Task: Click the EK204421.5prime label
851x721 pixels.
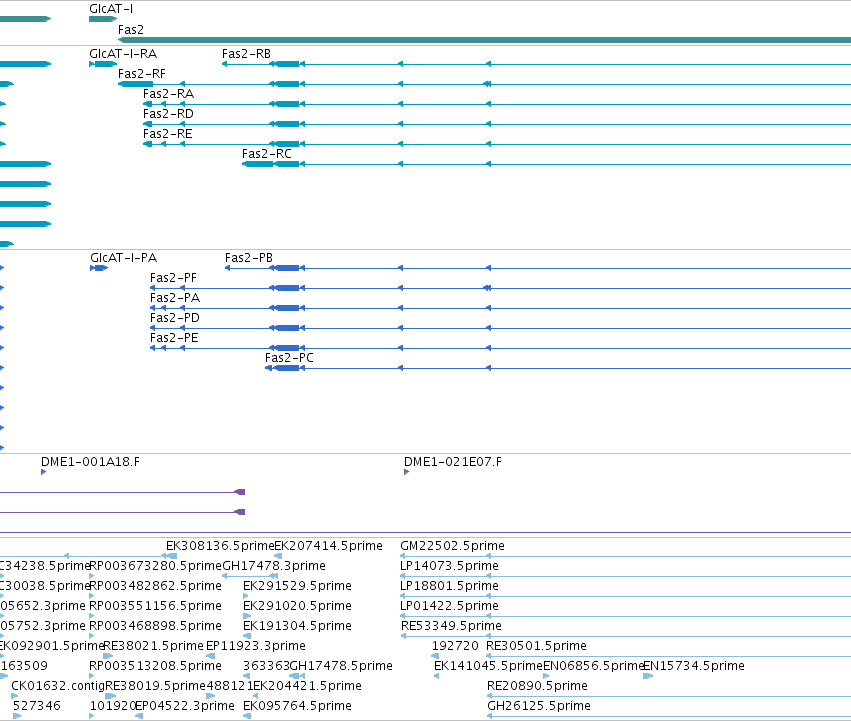Action: pyautogui.click(x=308, y=686)
